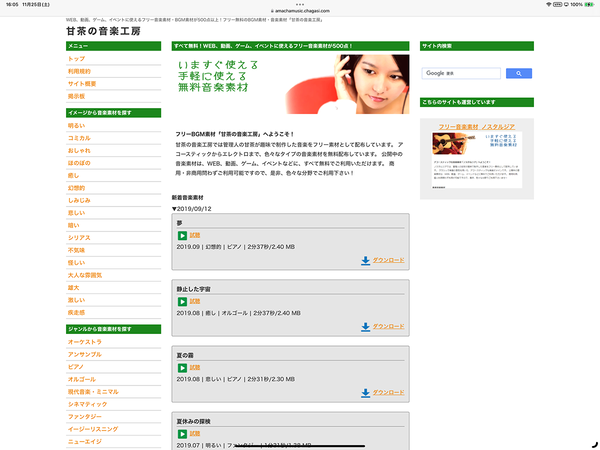The width and height of the screenshot is (600, 450).
Task: Click the 甘茶の音楽工房 site title
Action: click(x=103, y=31)
